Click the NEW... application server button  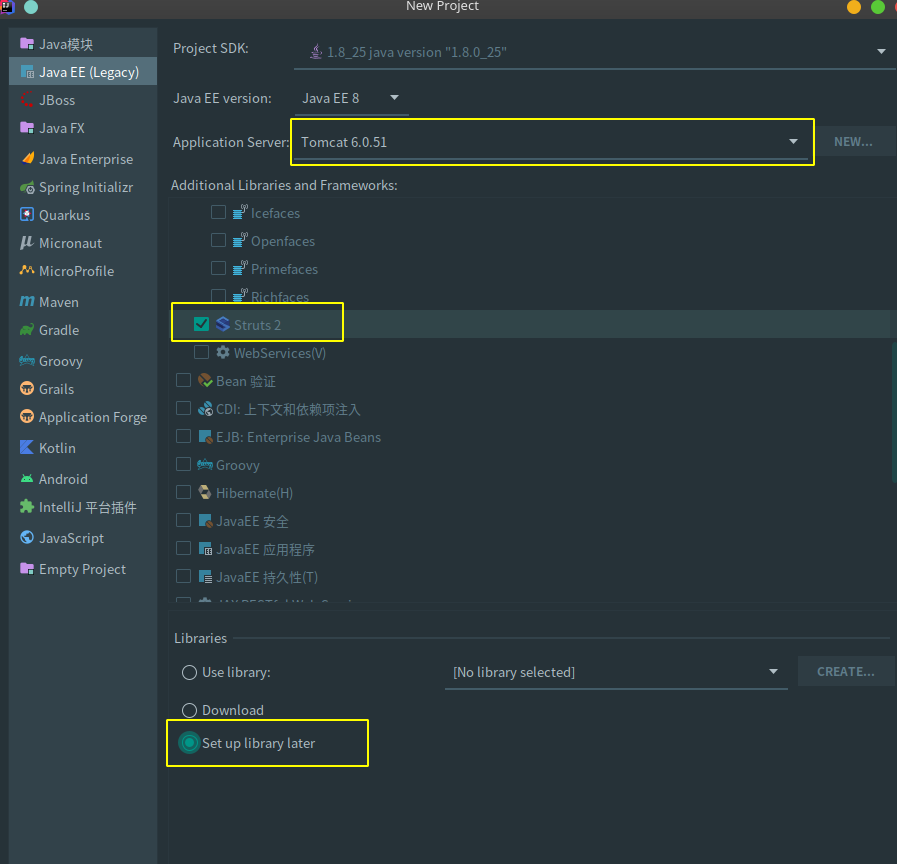click(x=853, y=142)
